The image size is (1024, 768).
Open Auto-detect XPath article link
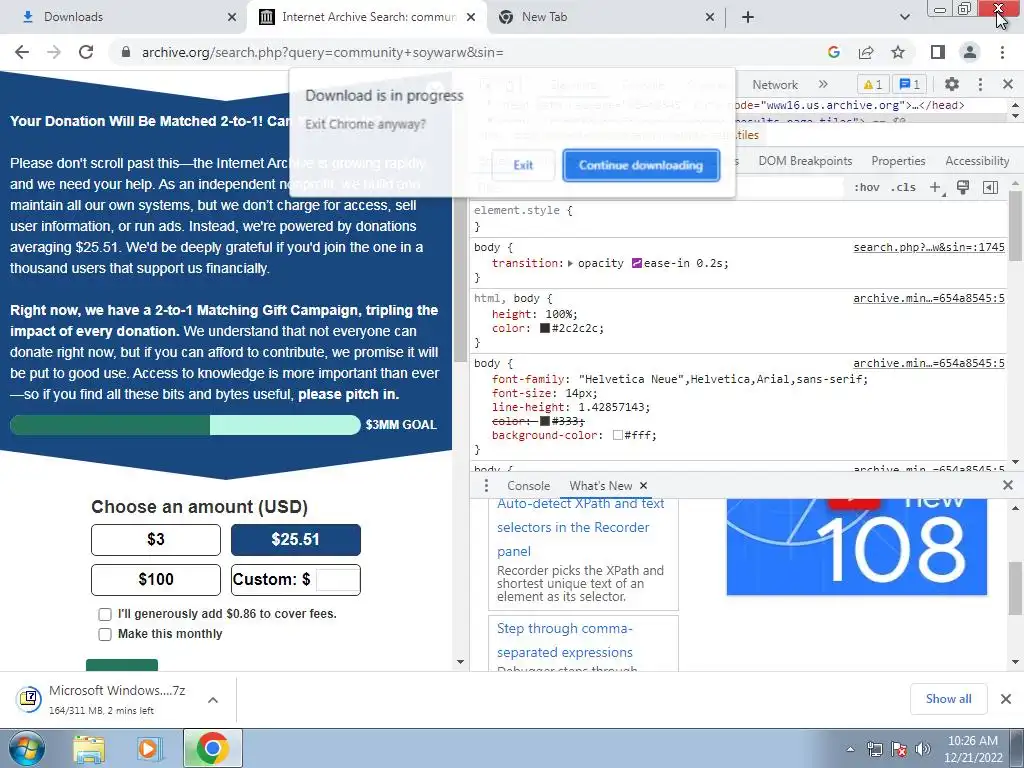(x=581, y=527)
